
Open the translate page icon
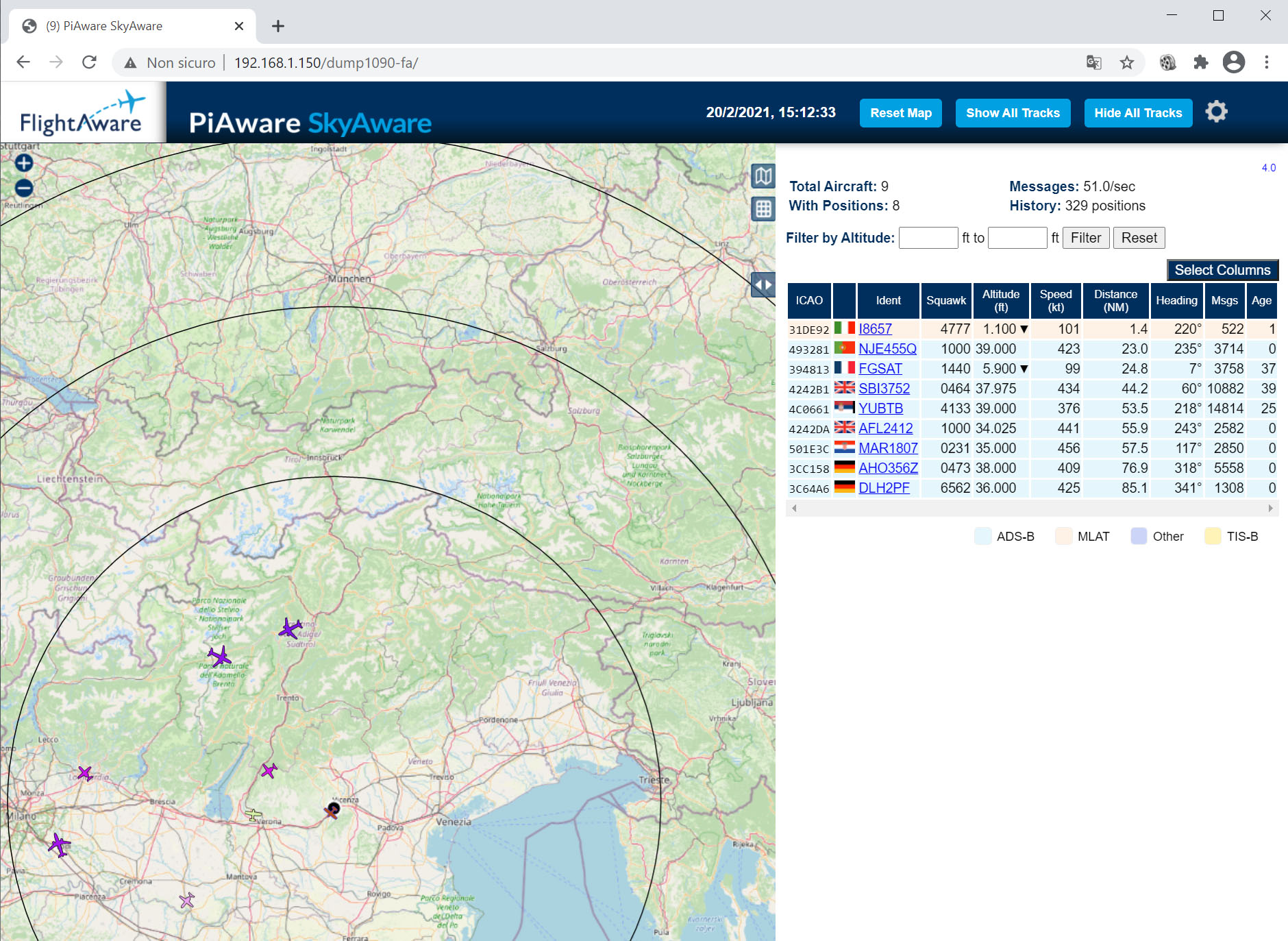(1094, 63)
